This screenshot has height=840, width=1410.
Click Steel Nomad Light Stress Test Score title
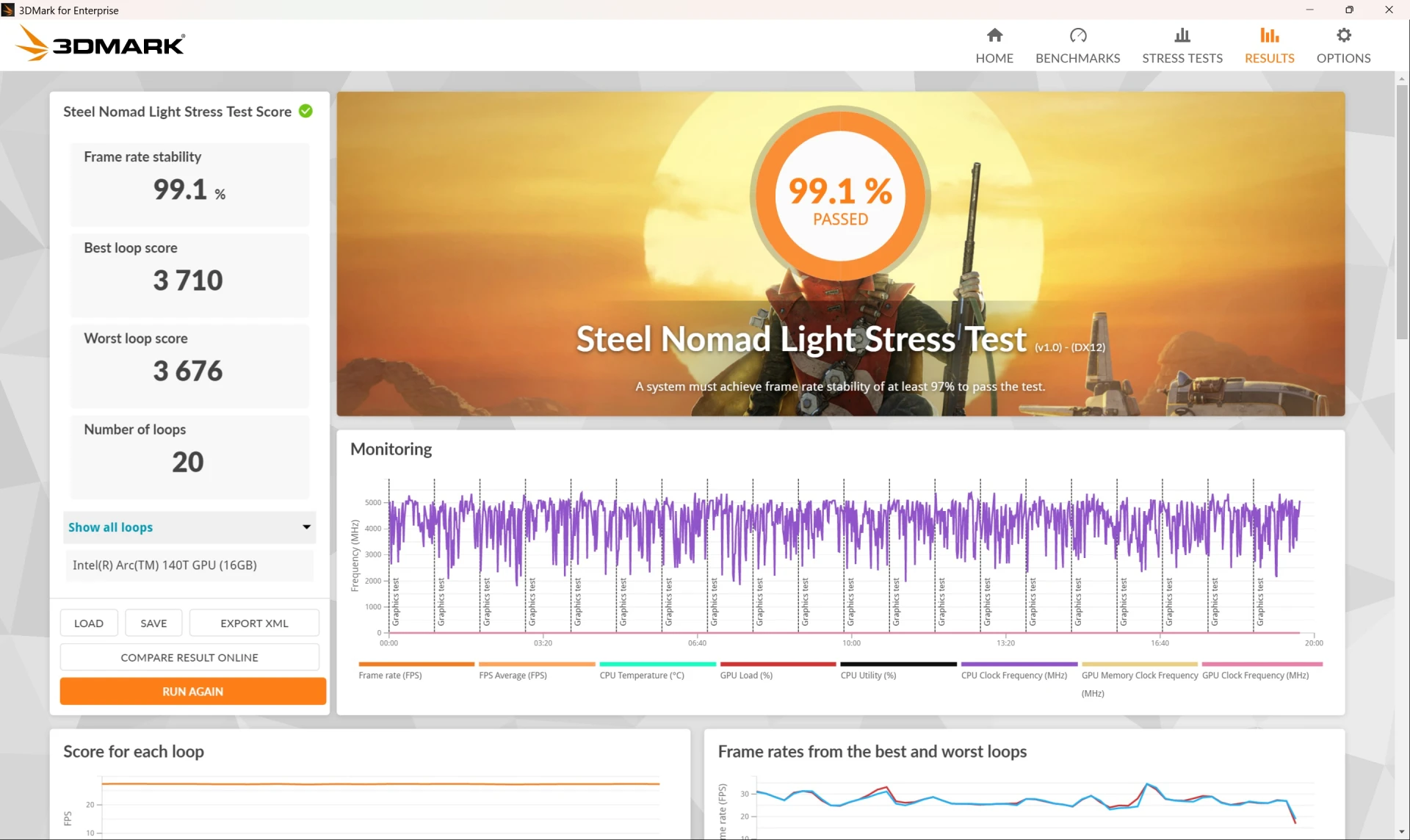coord(177,111)
